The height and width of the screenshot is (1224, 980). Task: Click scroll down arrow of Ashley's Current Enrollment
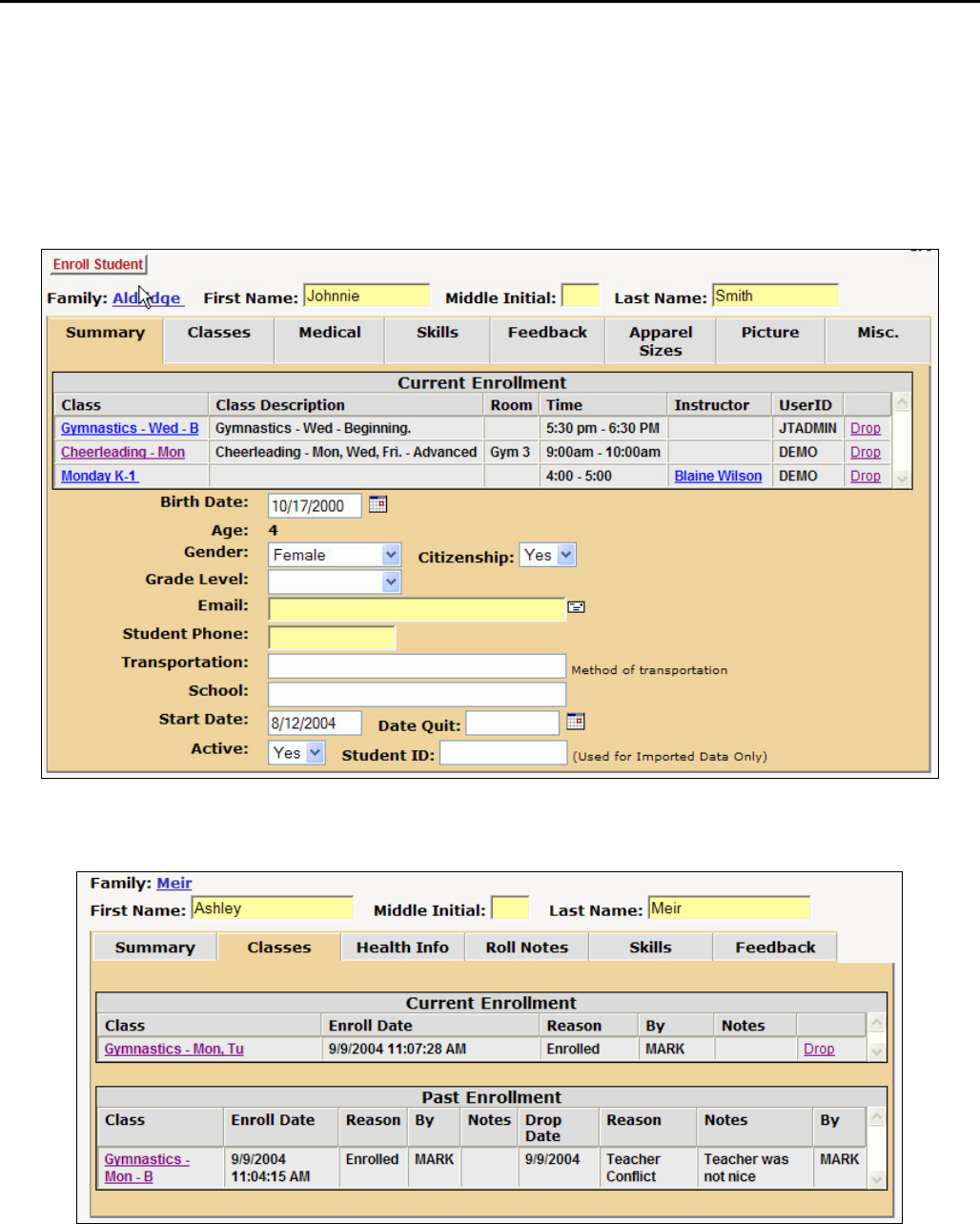pos(877,1052)
